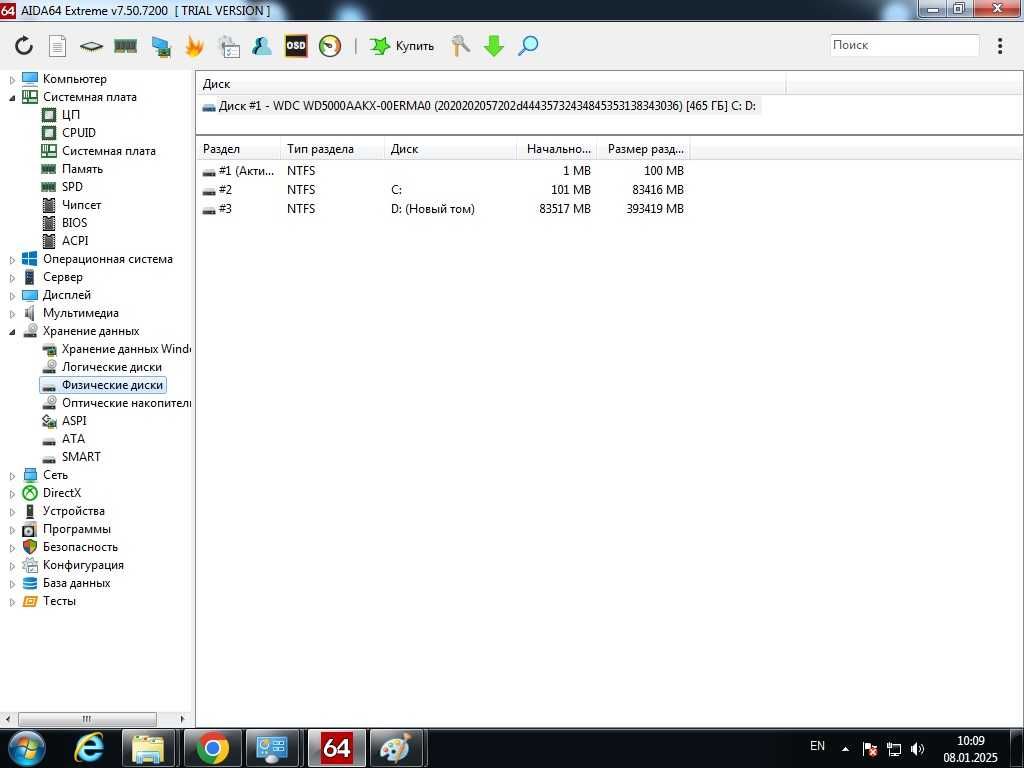Select the WDC WD5000AAKX disk row
This screenshot has width=1024, height=768.
[480, 106]
